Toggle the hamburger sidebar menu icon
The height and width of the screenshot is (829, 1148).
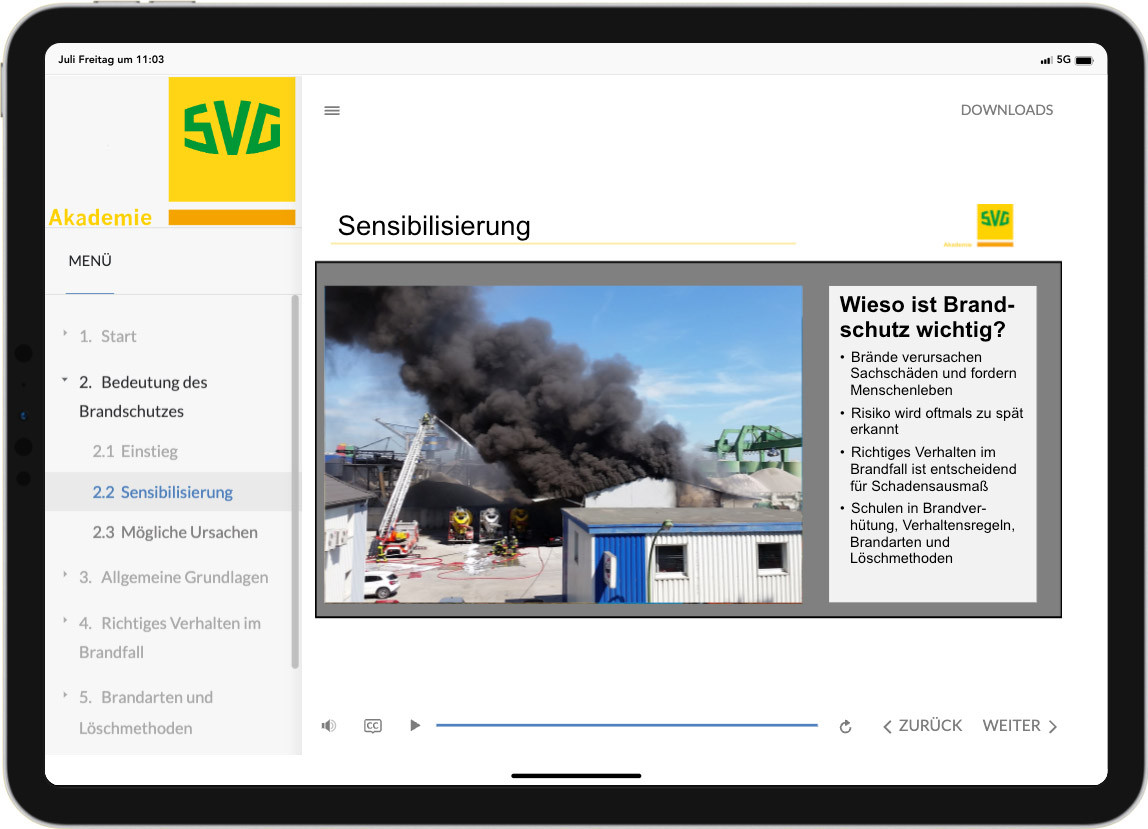(332, 111)
